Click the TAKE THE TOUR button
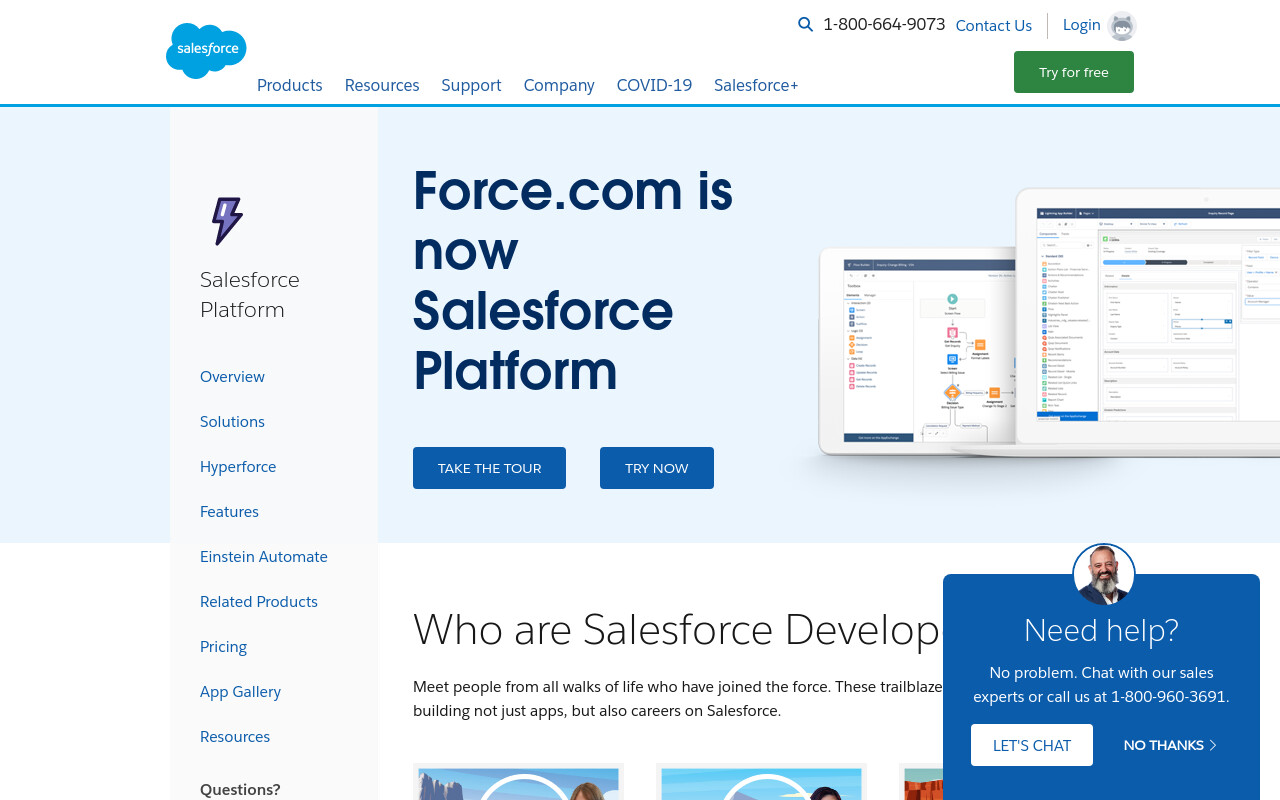This screenshot has height=800, width=1280. tap(489, 468)
